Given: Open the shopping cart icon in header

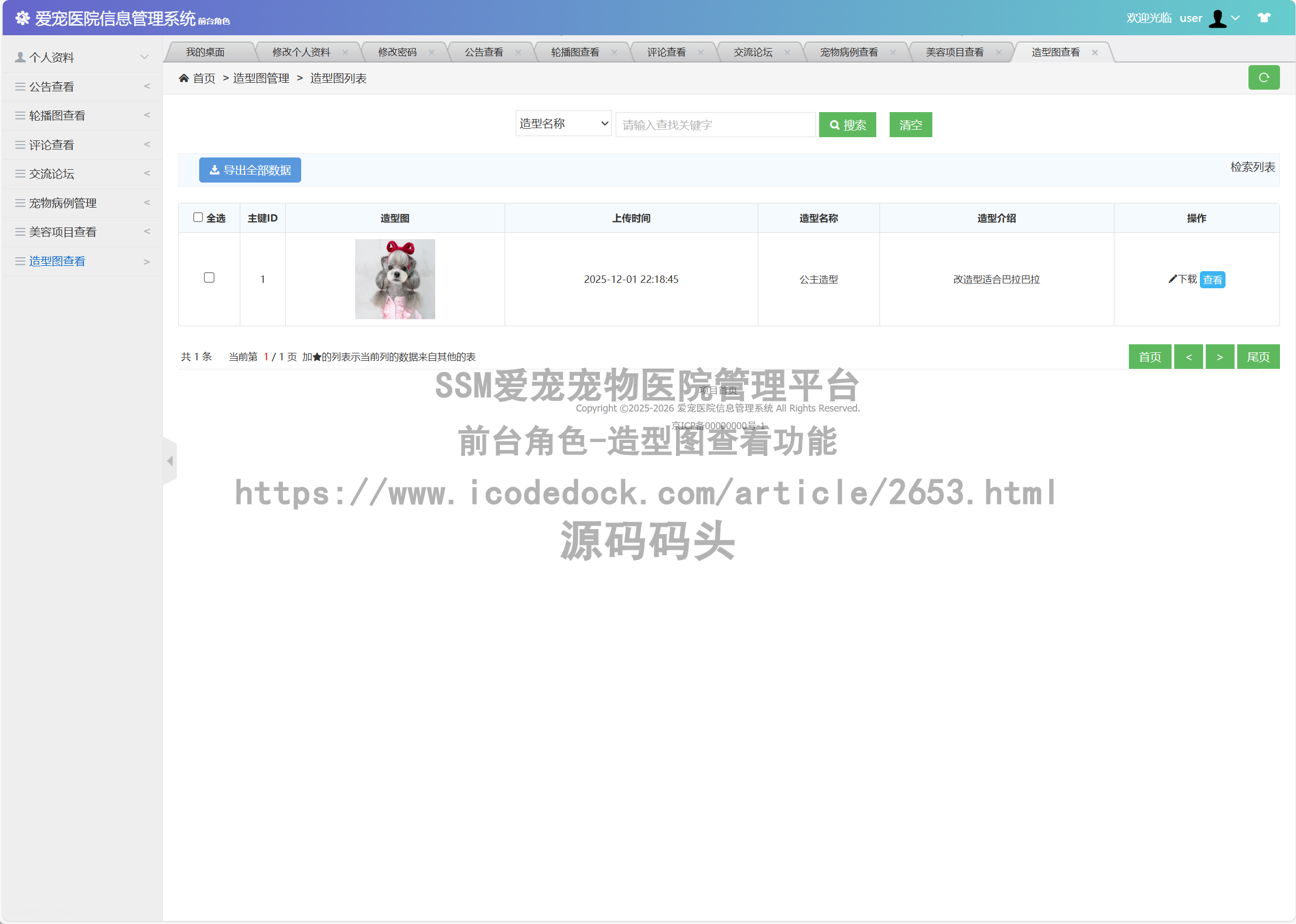Looking at the screenshot, I should (x=1264, y=17).
